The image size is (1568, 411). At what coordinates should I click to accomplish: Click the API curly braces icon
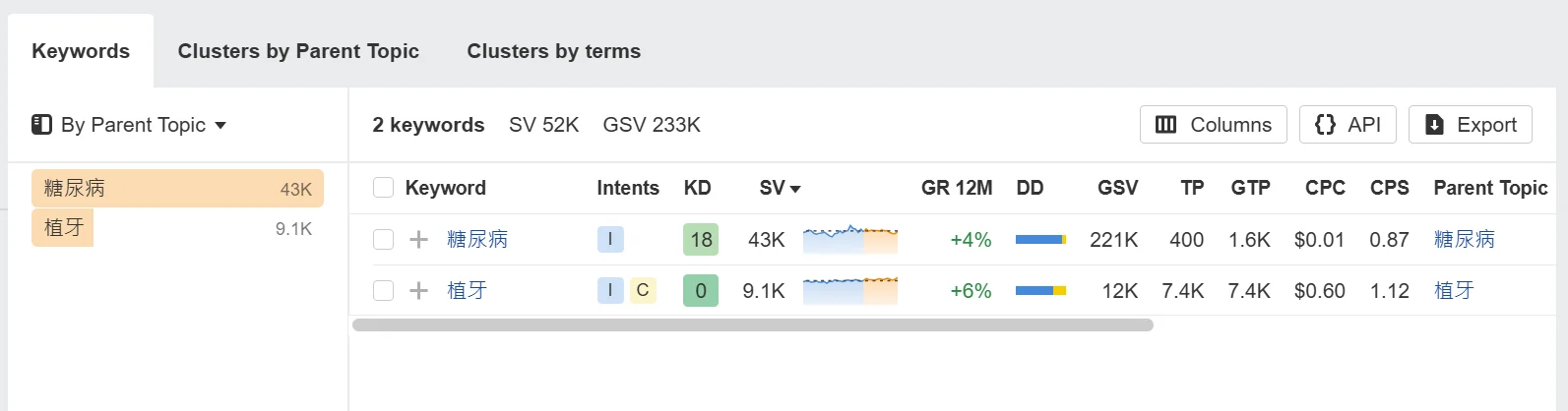coord(1325,125)
